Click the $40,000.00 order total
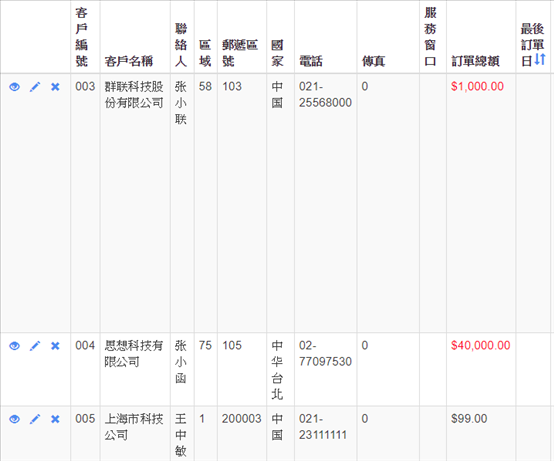 coord(481,345)
